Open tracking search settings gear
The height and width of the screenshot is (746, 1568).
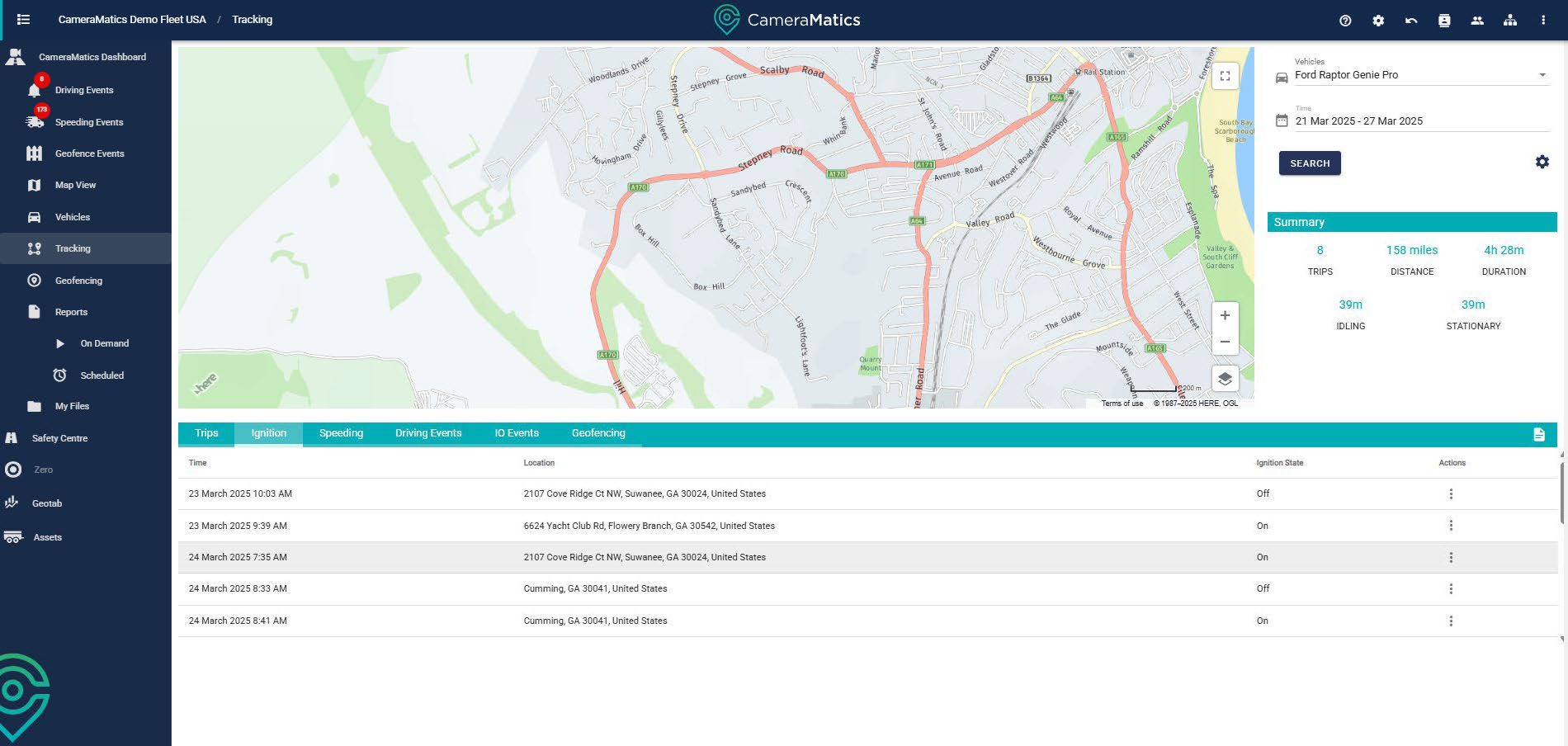pos(1542,163)
